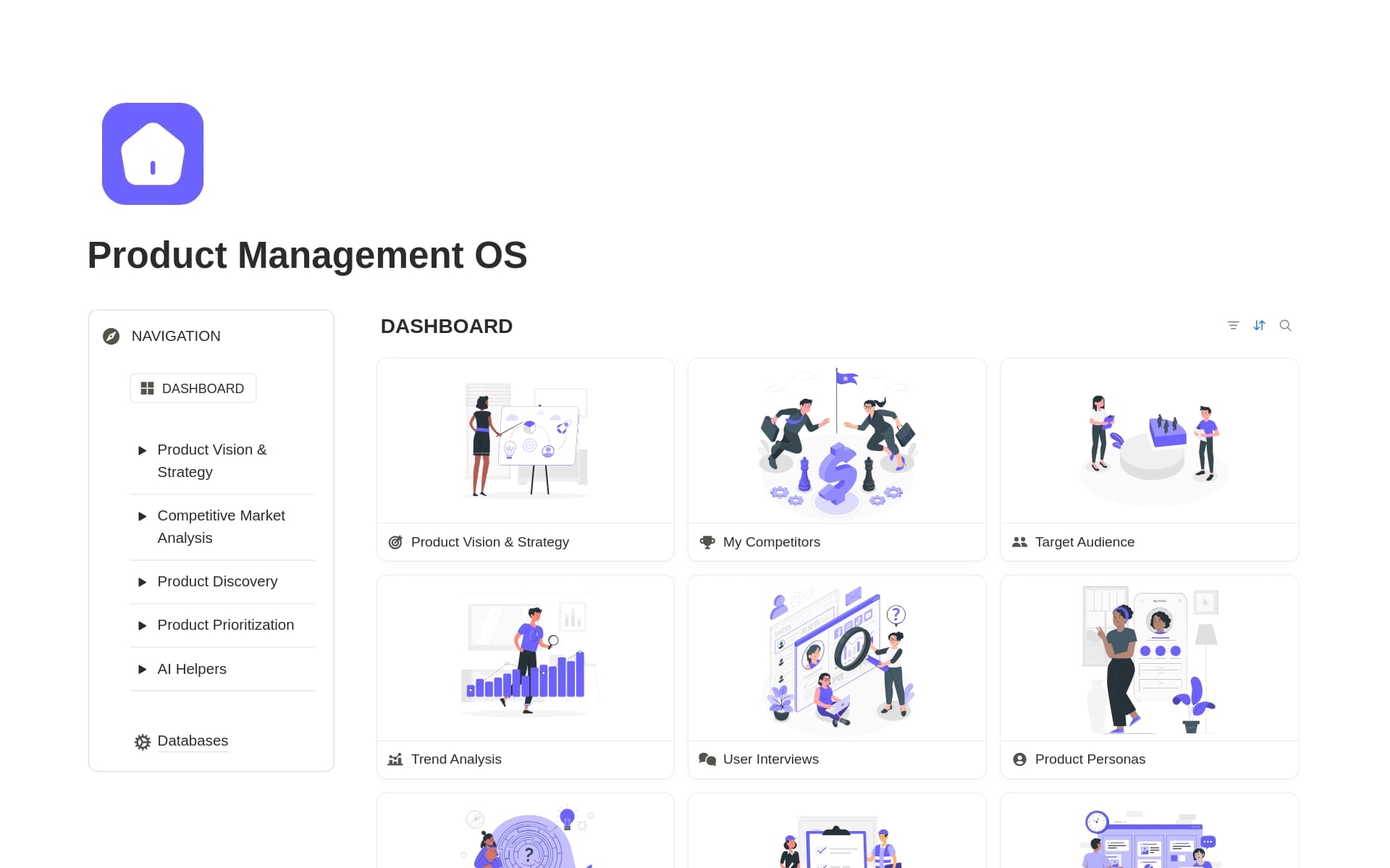Open the Trend Analysis card title

(456, 759)
